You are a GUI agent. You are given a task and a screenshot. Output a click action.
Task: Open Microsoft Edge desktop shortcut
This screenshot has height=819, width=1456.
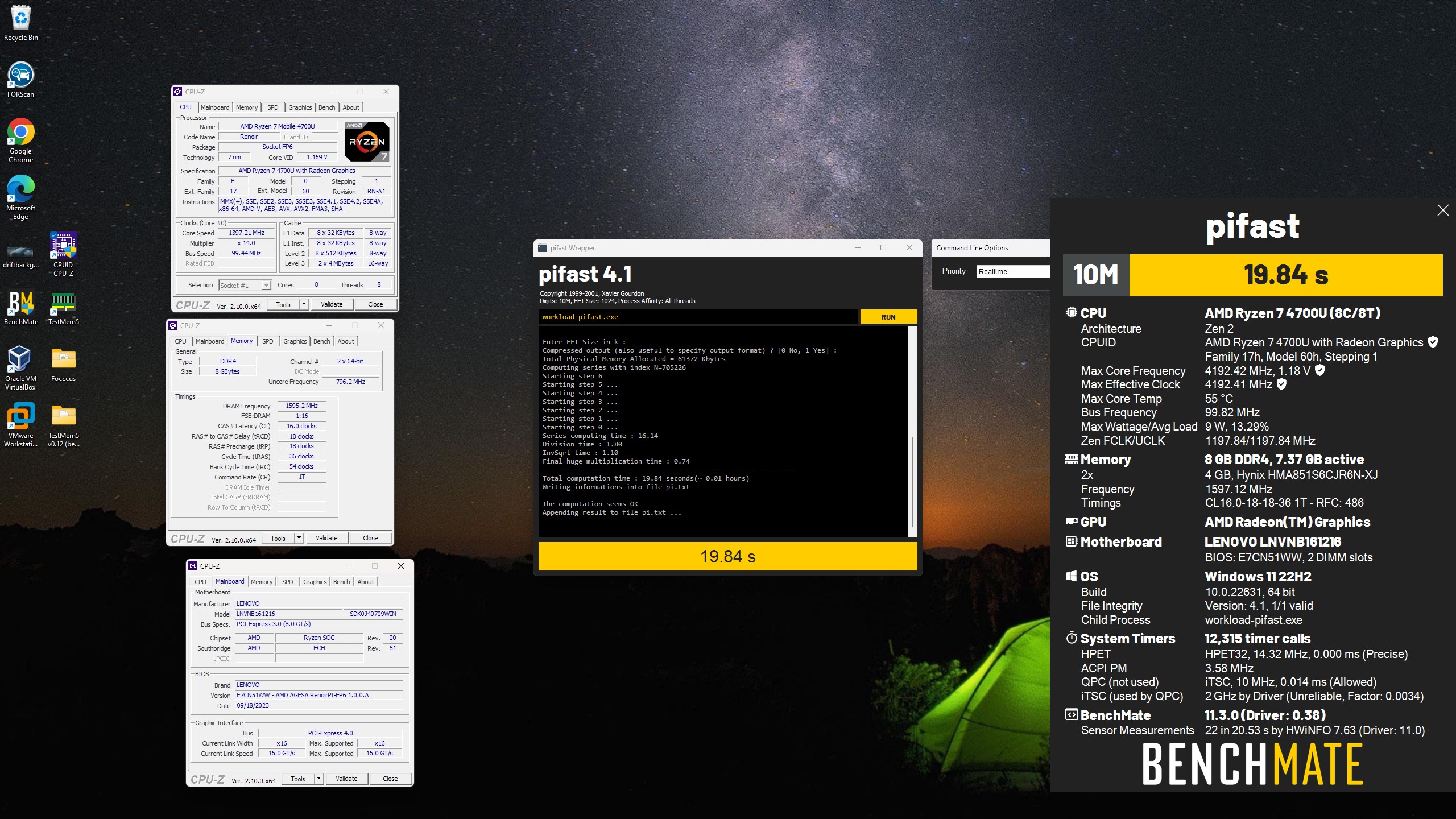[x=21, y=197]
